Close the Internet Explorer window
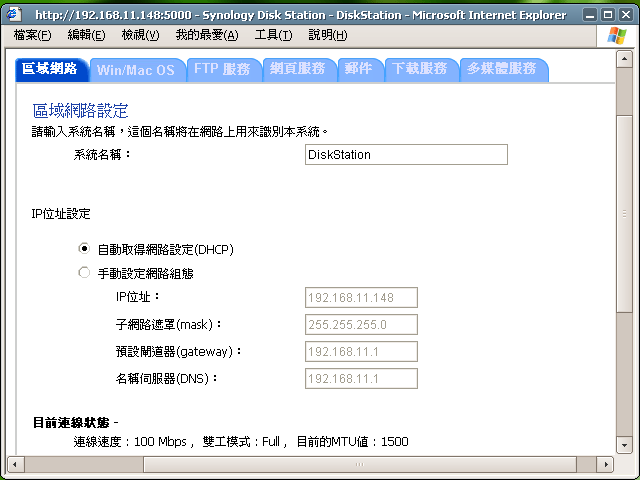 (626, 15)
